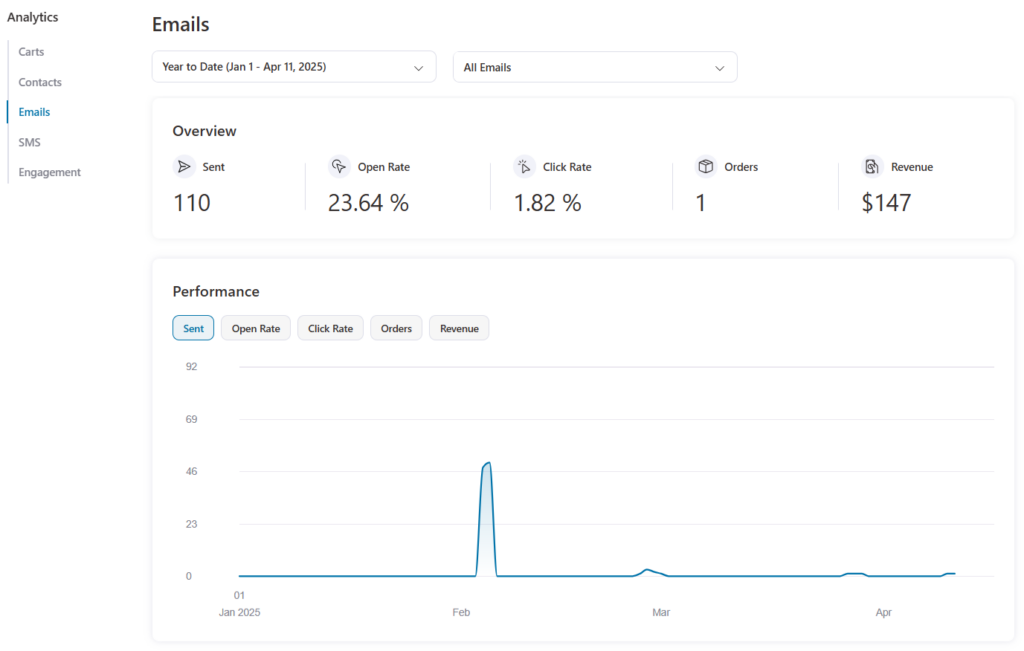The height and width of the screenshot is (651, 1024).
Task: Open the Year to Date range dropdown
Action: [x=293, y=67]
